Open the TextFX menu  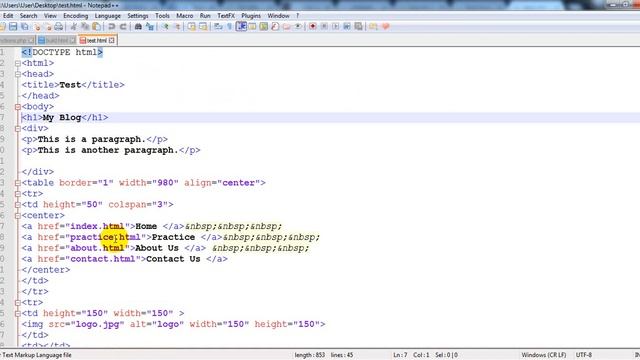pos(226,16)
